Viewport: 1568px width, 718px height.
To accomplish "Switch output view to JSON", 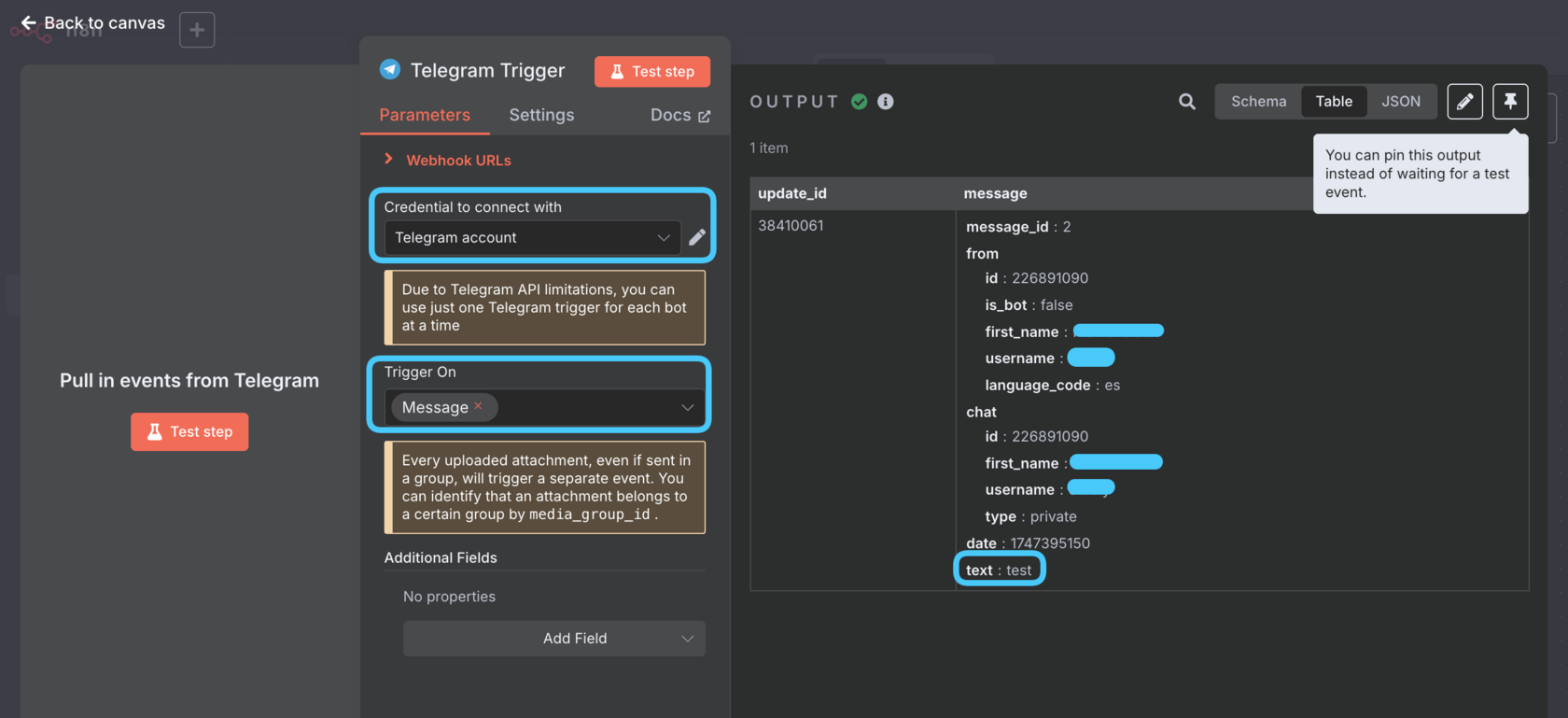I will click(x=1401, y=102).
